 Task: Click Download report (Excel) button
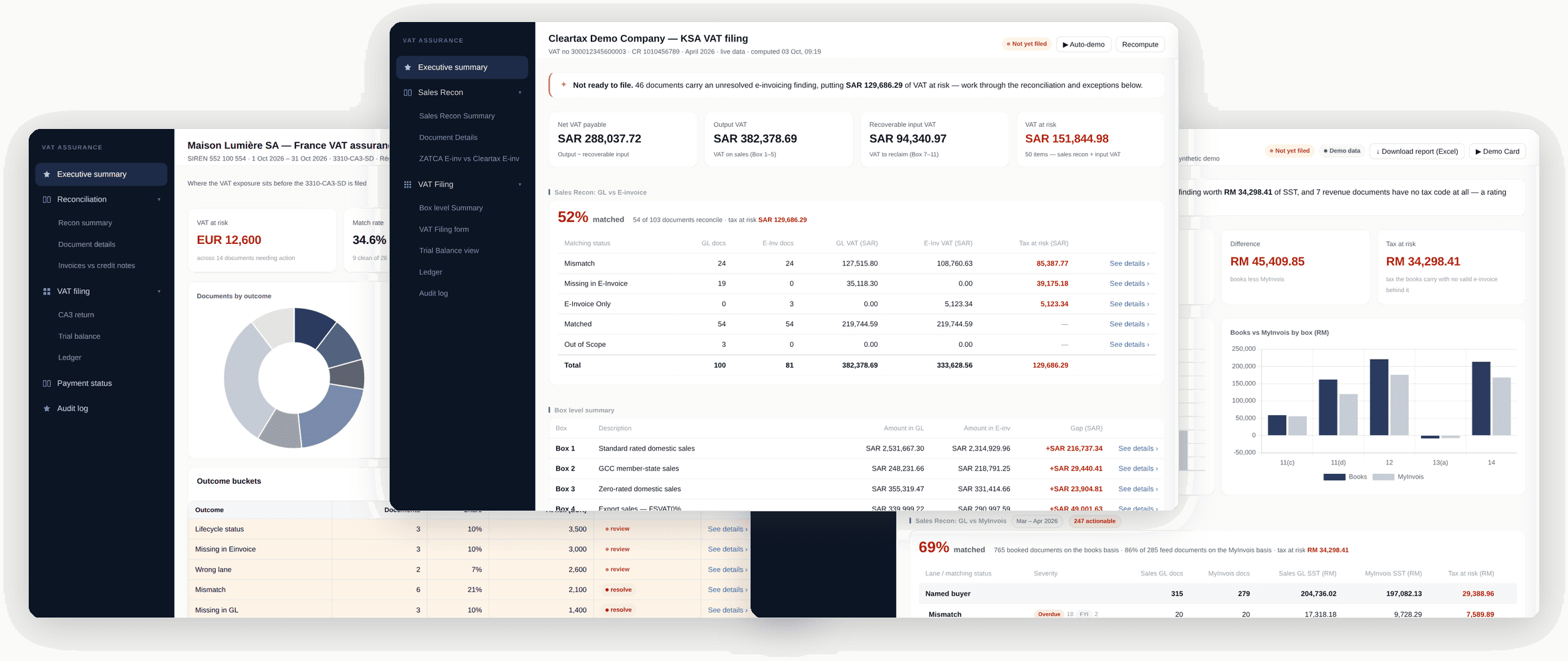click(1417, 152)
